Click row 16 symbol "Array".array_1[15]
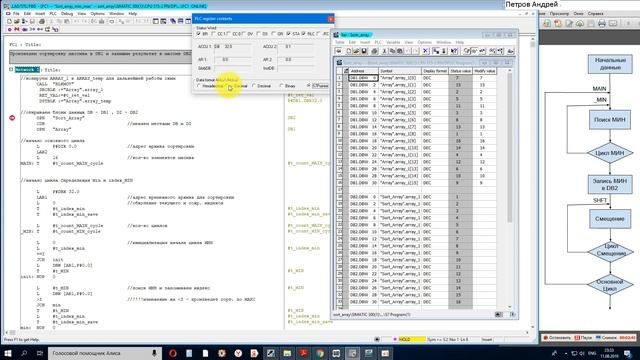 click(400, 183)
